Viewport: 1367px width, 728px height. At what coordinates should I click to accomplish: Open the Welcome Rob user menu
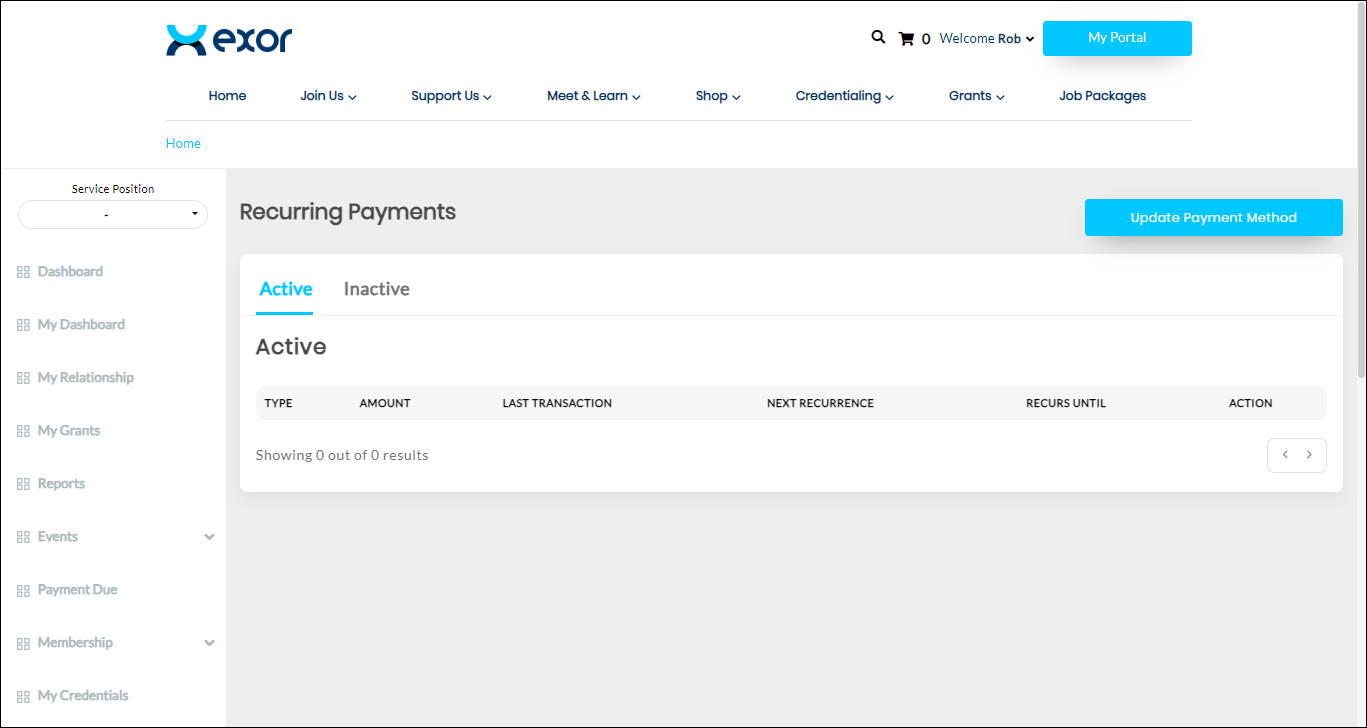click(x=986, y=39)
